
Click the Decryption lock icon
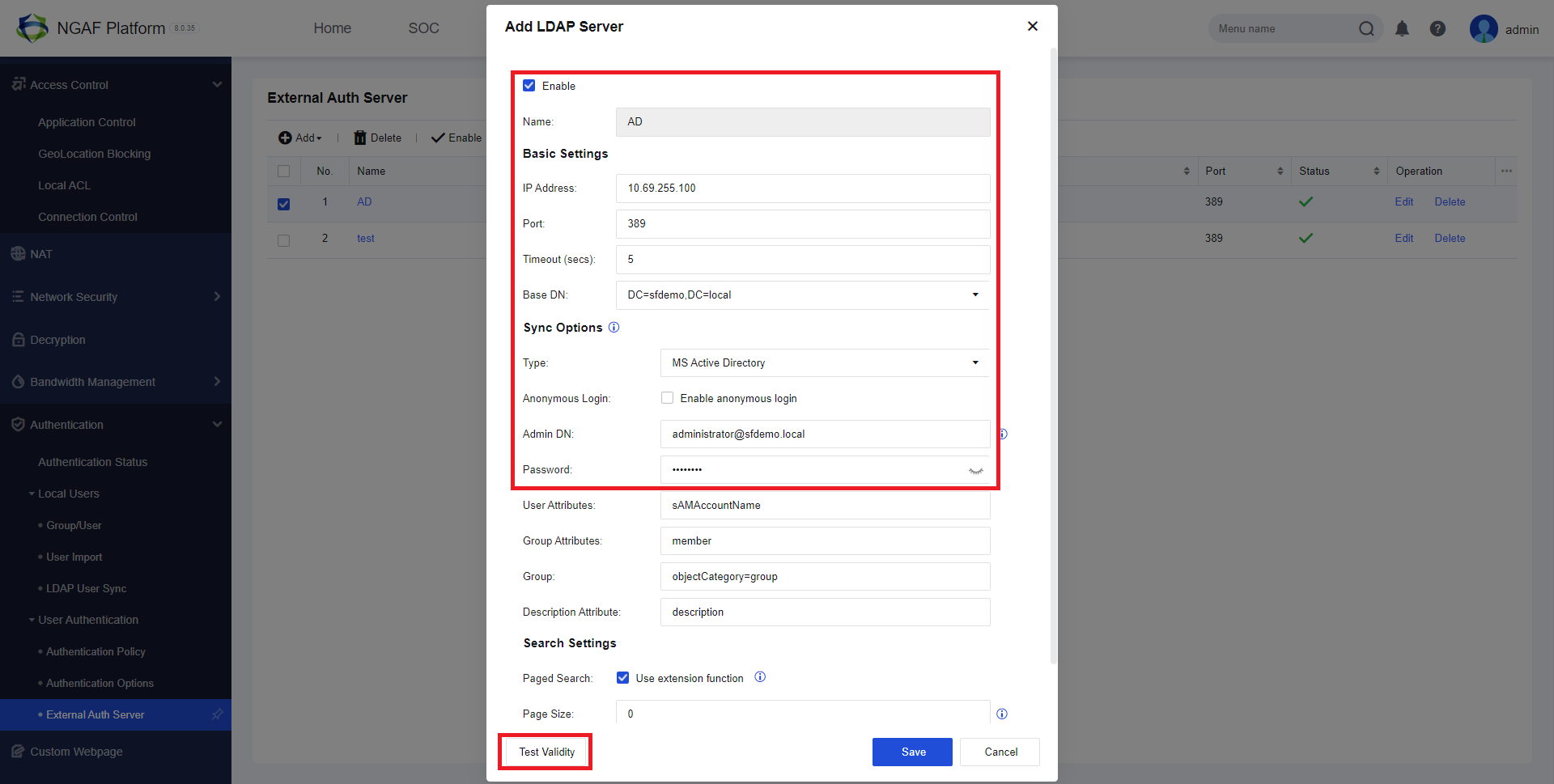(19, 340)
